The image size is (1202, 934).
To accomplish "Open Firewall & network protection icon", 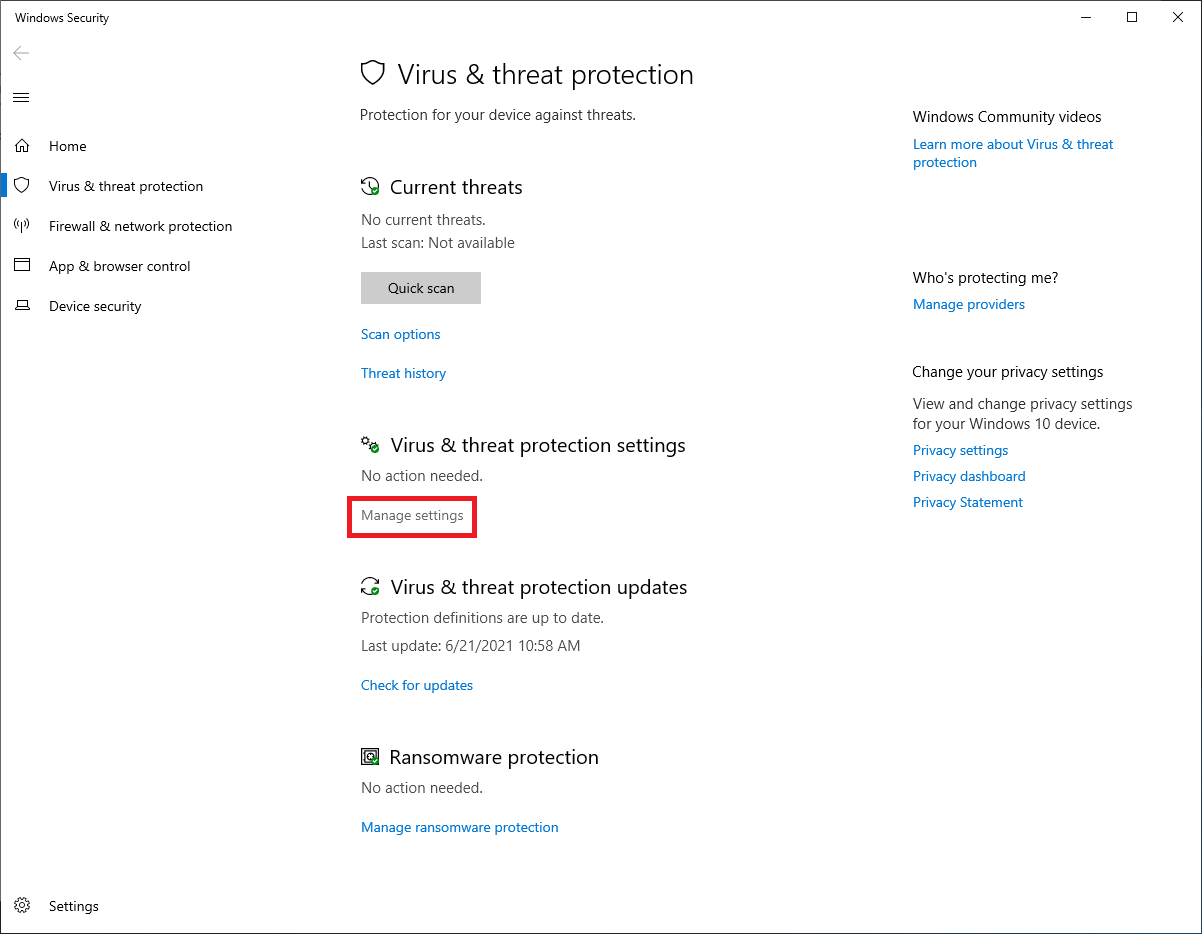I will click(22, 226).
